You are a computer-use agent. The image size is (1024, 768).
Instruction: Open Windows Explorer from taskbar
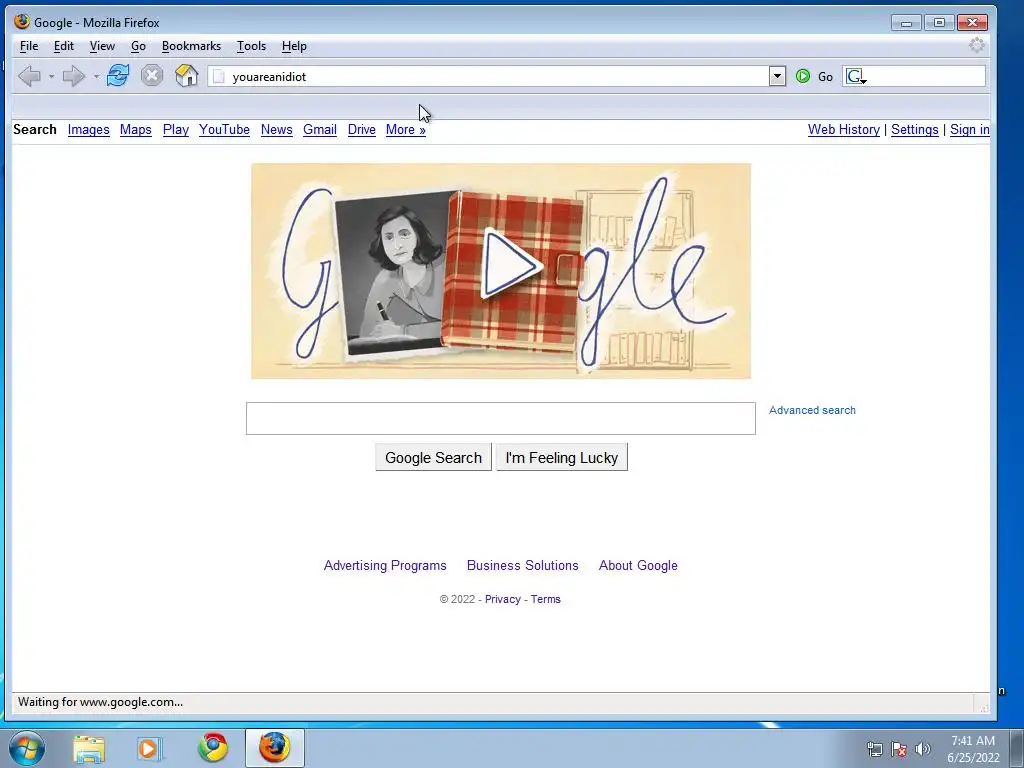point(89,748)
